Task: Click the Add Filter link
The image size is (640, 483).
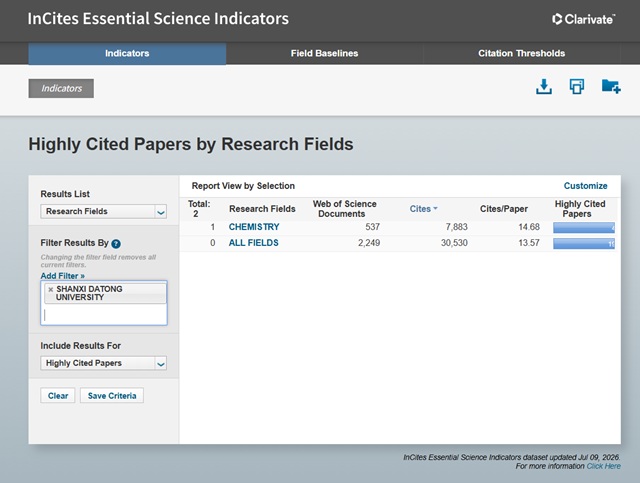Action: coord(62,276)
